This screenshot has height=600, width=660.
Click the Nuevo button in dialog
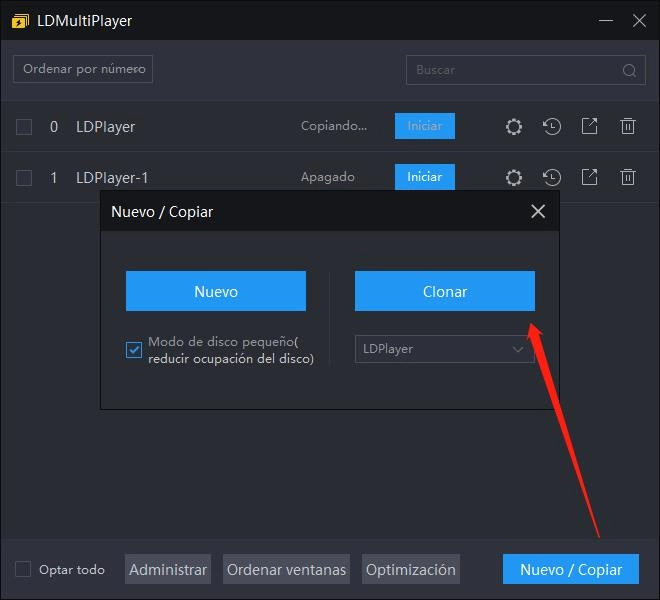click(216, 291)
